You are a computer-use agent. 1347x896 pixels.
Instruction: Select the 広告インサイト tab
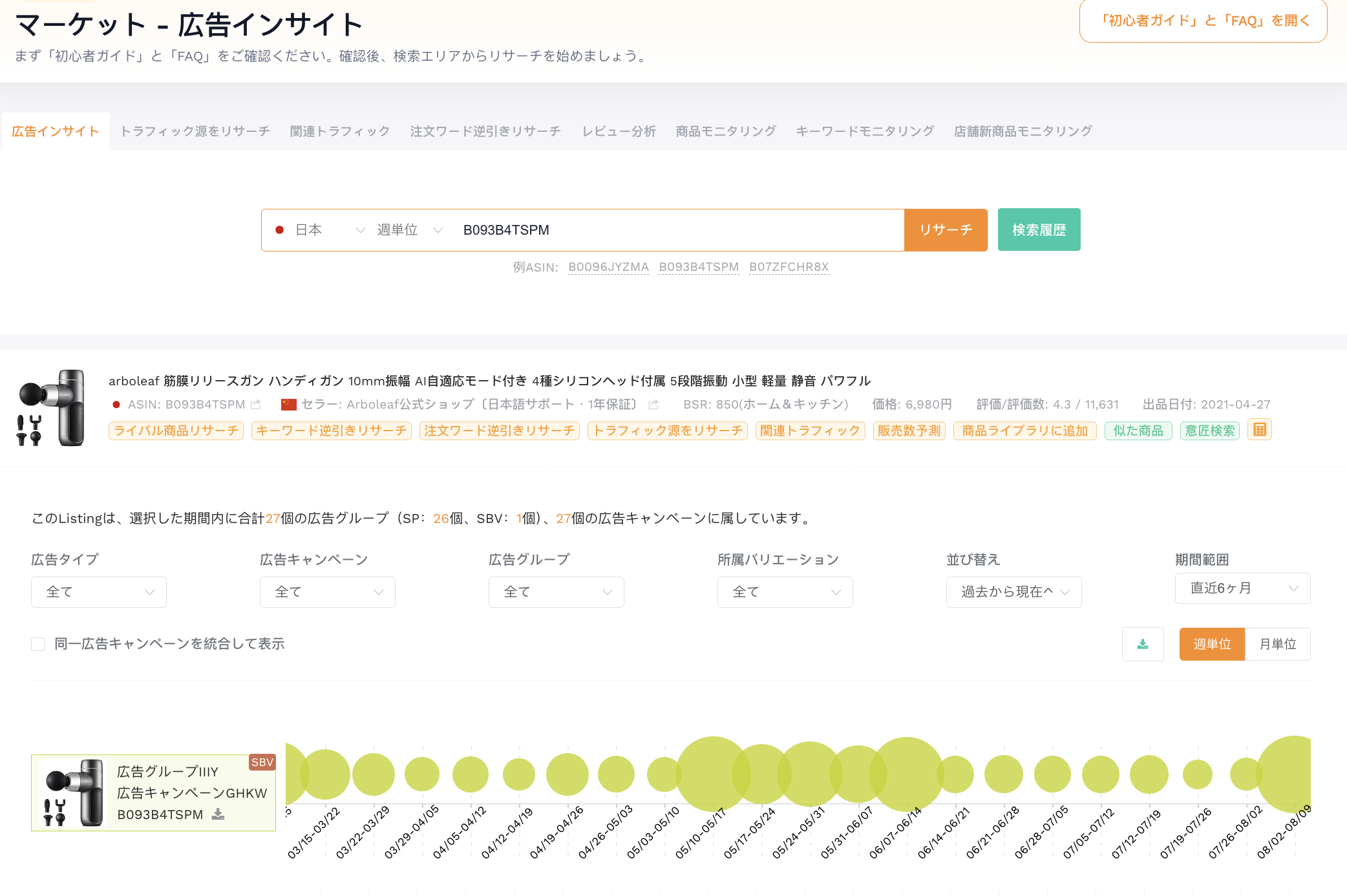56,131
